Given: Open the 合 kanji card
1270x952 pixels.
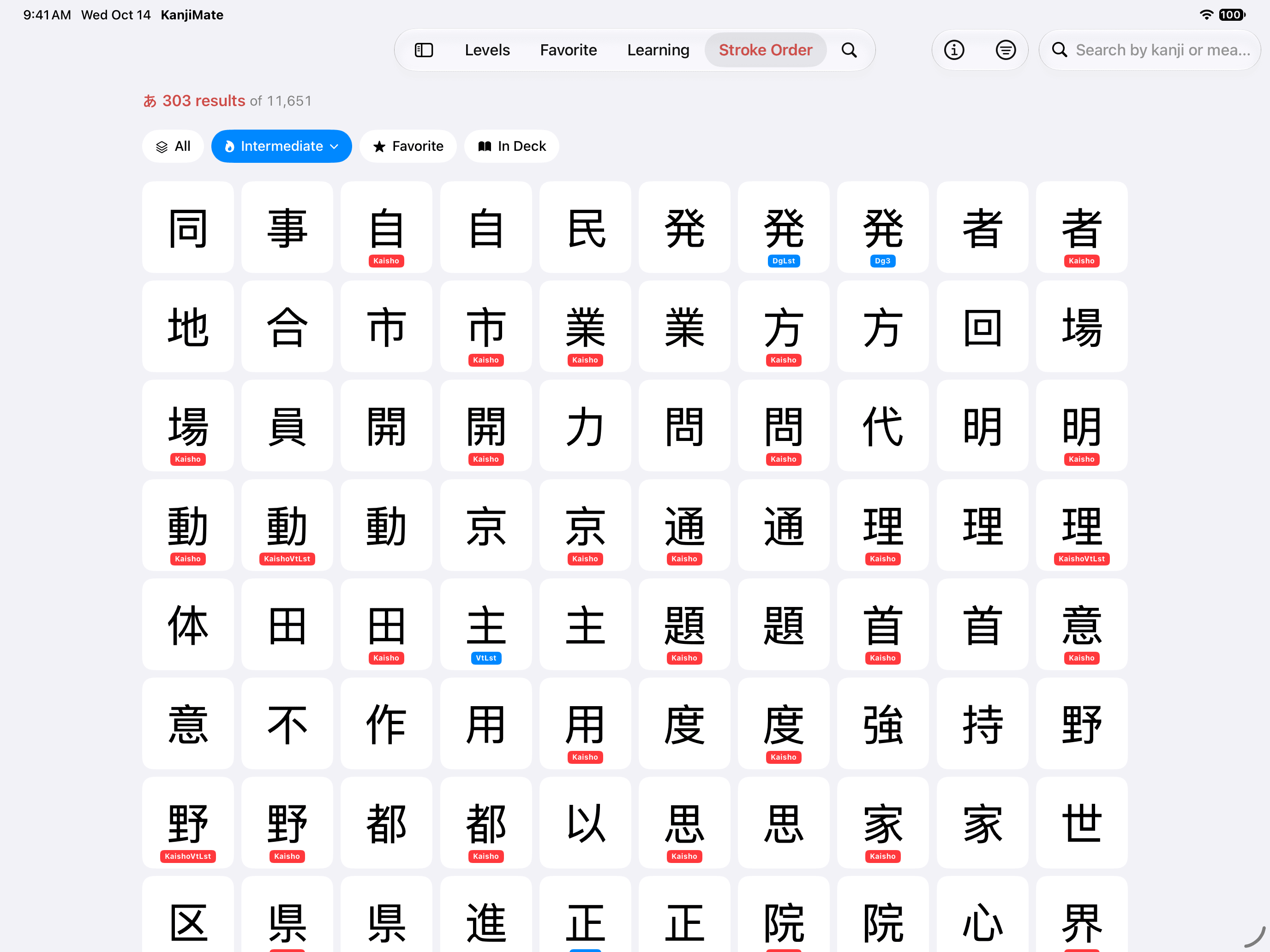Looking at the screenshot, I should point(287,327).
